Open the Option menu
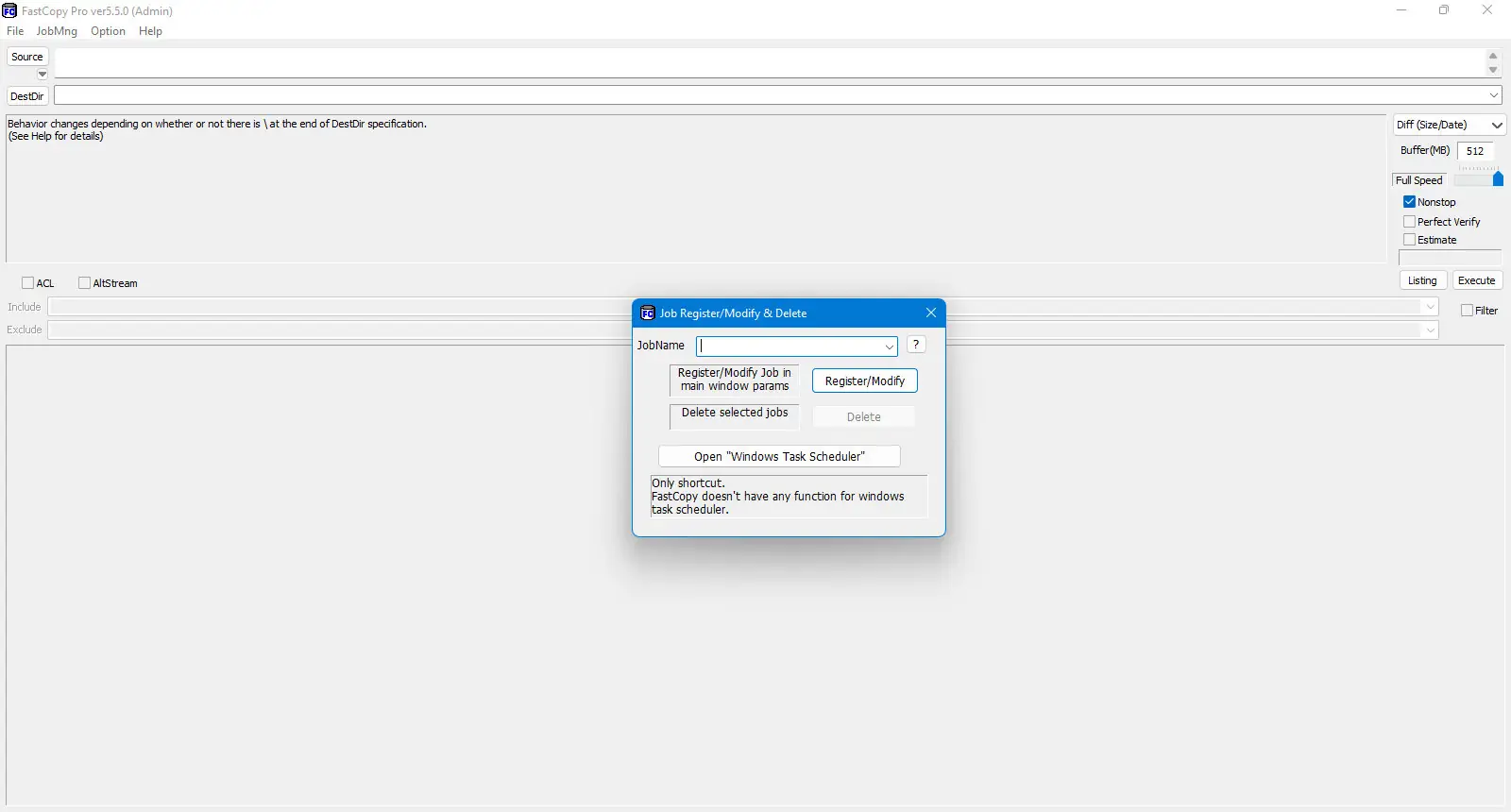The image size is (1511, 812). (108, 31)
